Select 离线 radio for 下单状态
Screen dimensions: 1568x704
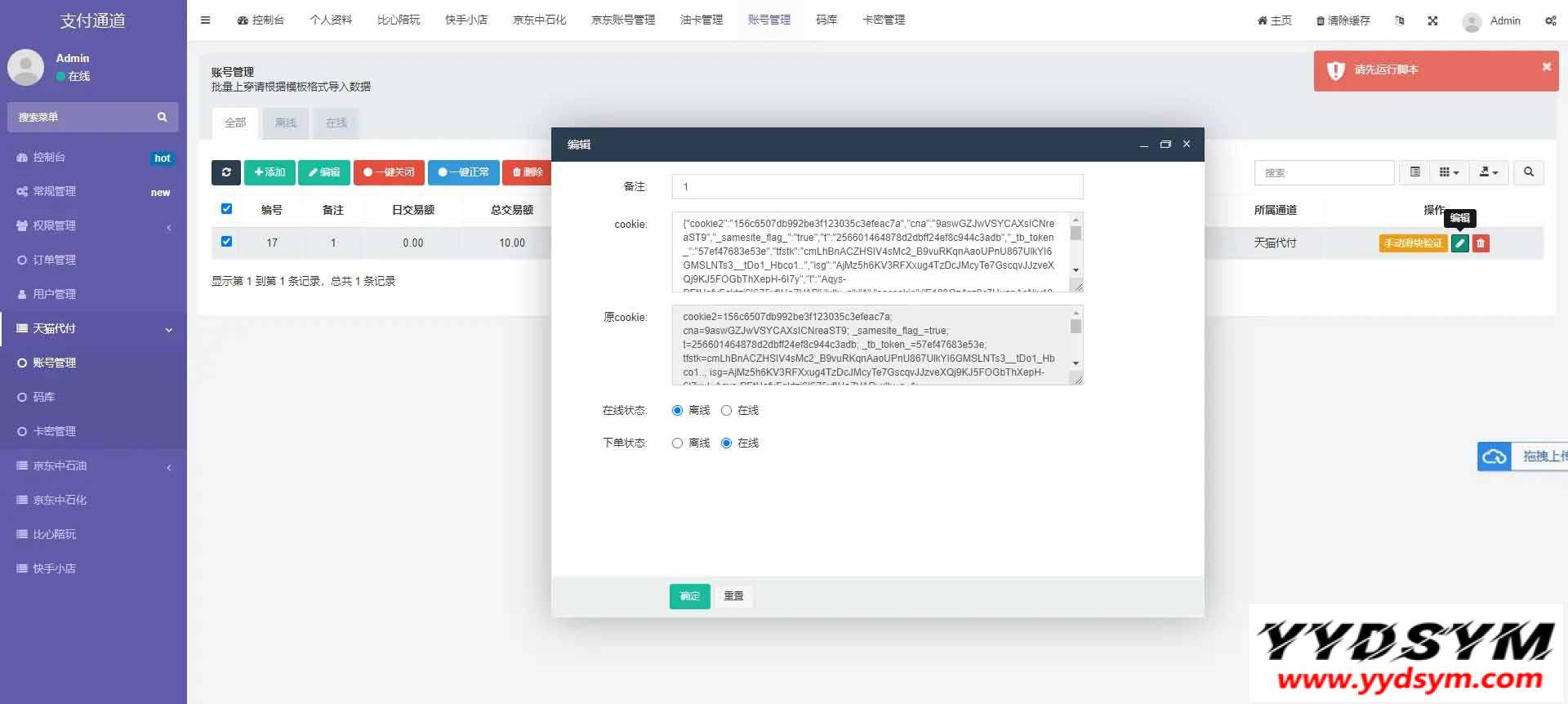click(677, 443)
